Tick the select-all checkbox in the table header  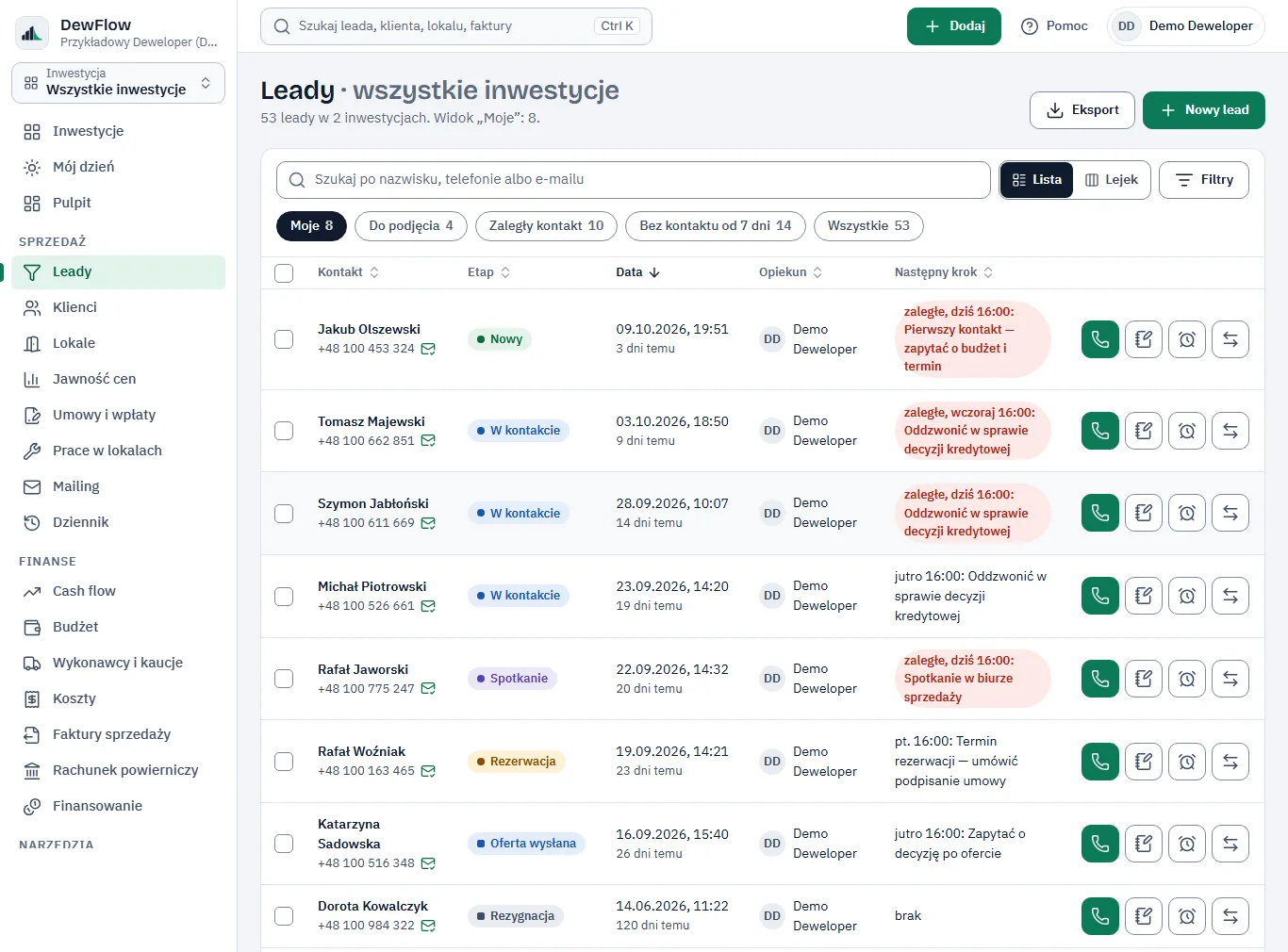coord(284,273)
